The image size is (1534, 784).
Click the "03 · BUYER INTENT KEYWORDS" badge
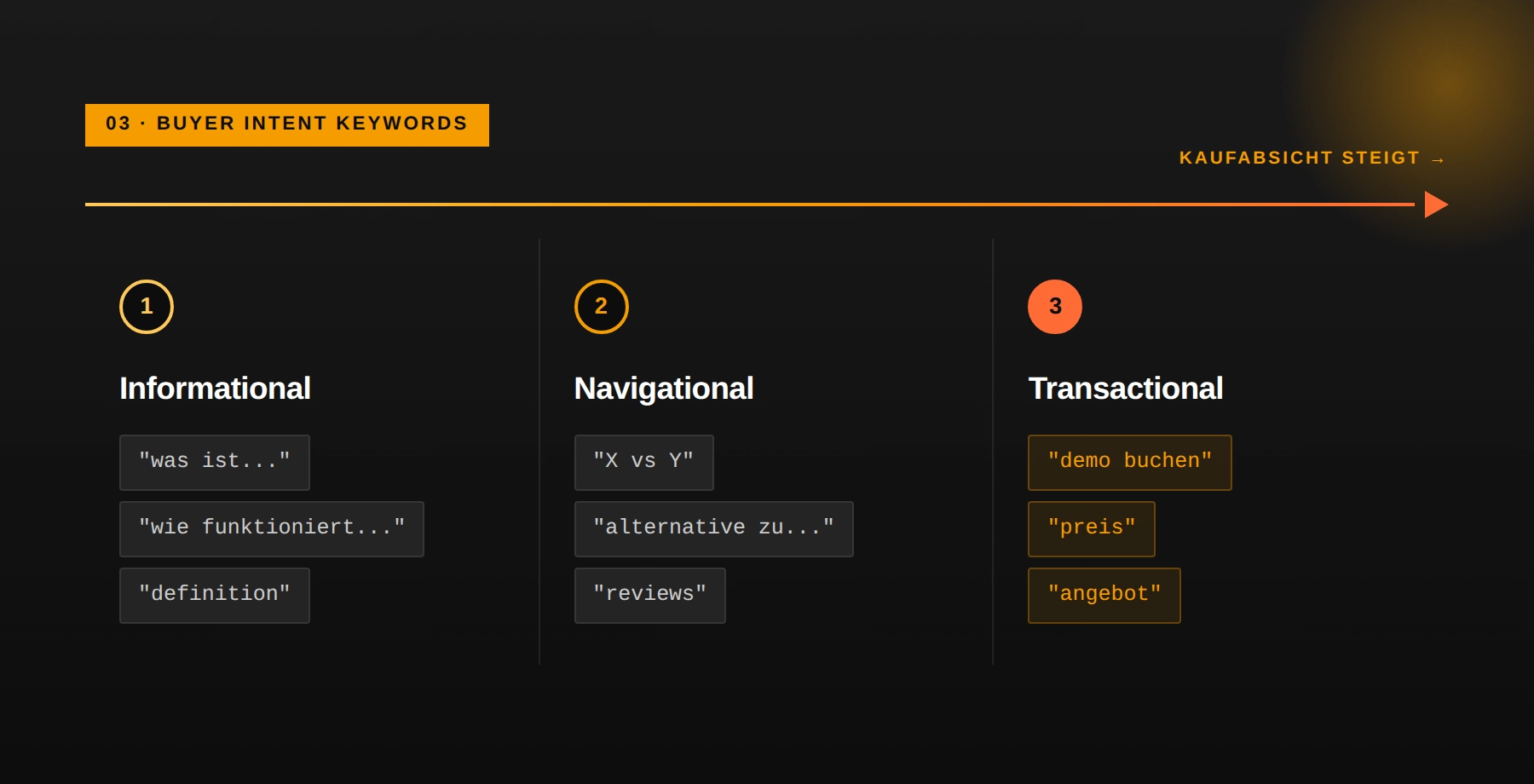[287, 124]
